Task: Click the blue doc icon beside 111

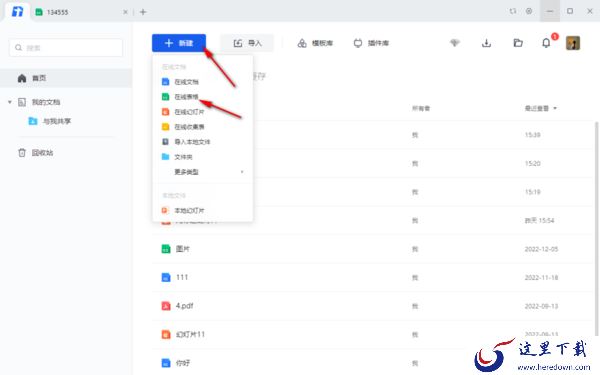Action: pos(166,277)
